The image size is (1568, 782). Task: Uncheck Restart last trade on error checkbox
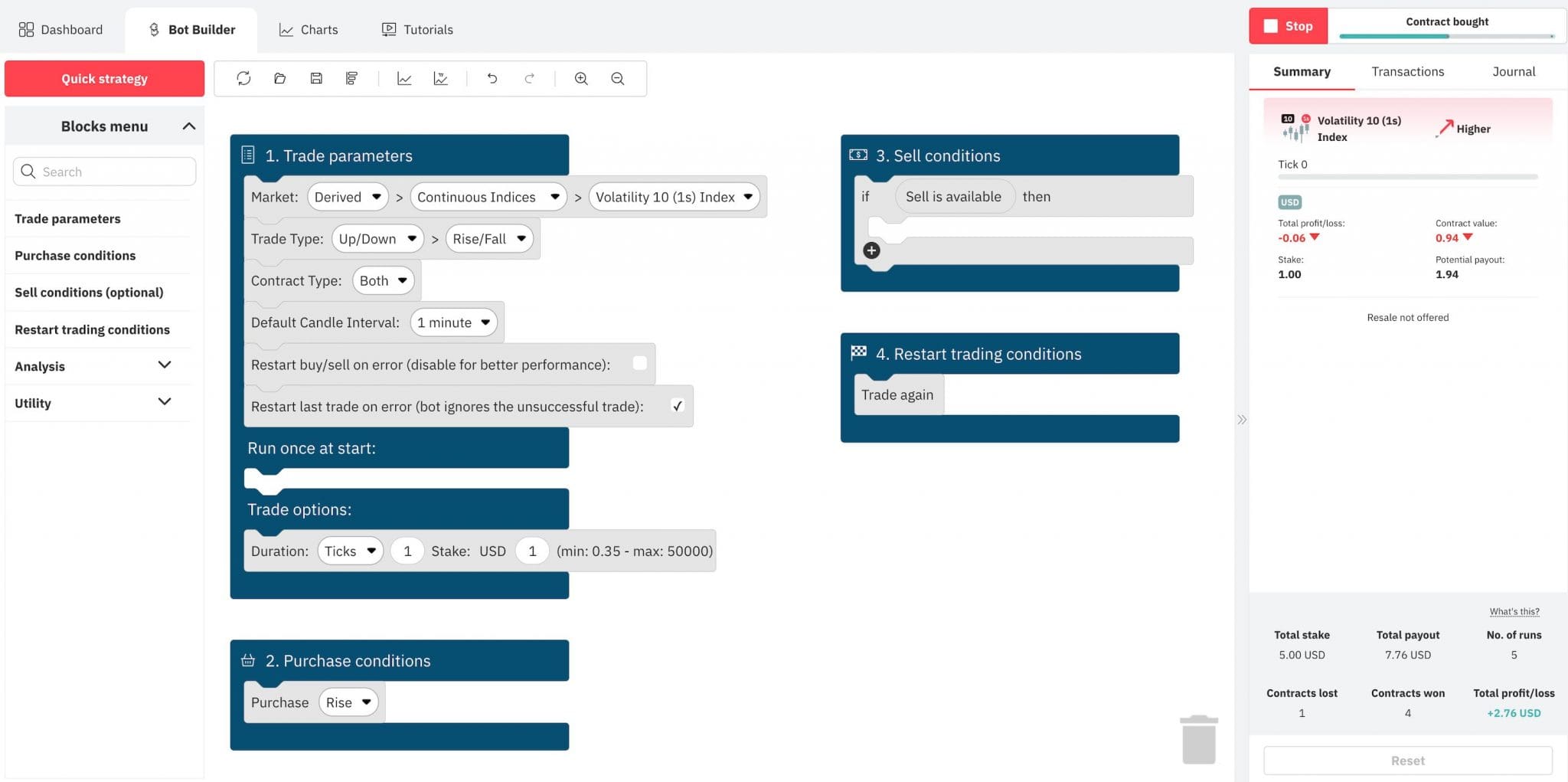[x=678, y=406]
